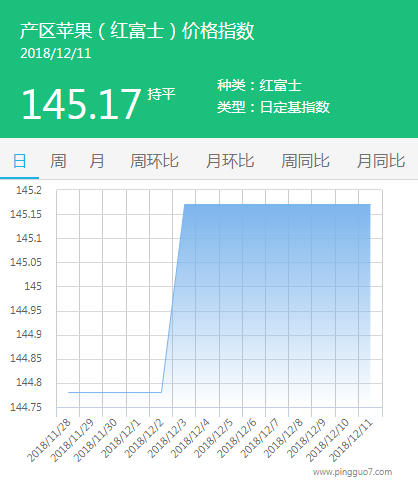Click the 2018/12/7 x-axis date label

tap(260, 439)
